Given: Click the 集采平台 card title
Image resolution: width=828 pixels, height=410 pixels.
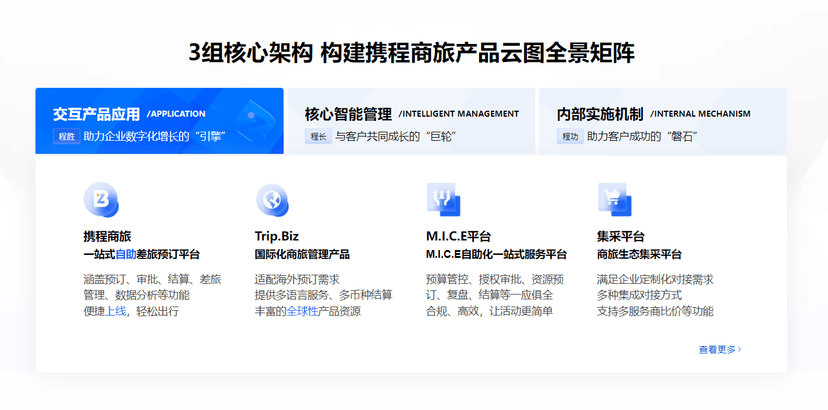Looking at the screenshot, I should click(620, 236).
